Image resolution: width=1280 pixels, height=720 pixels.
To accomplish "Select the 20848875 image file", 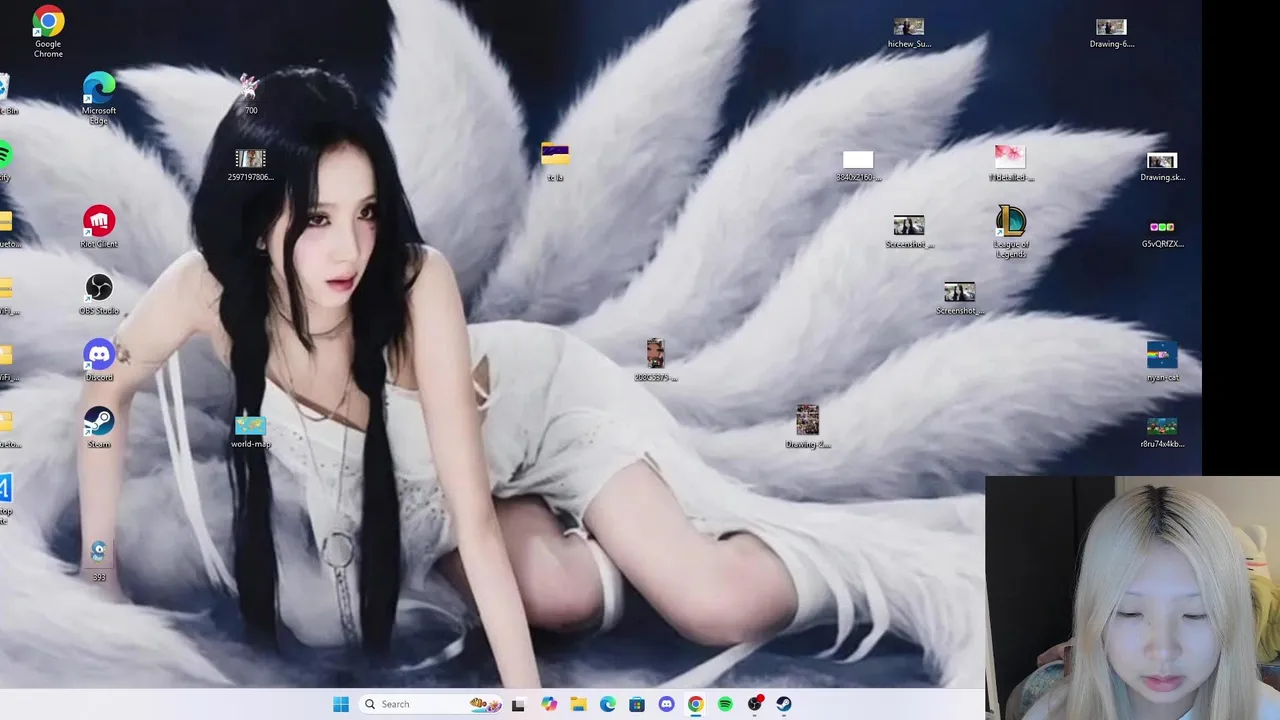I will coord(655,360).
